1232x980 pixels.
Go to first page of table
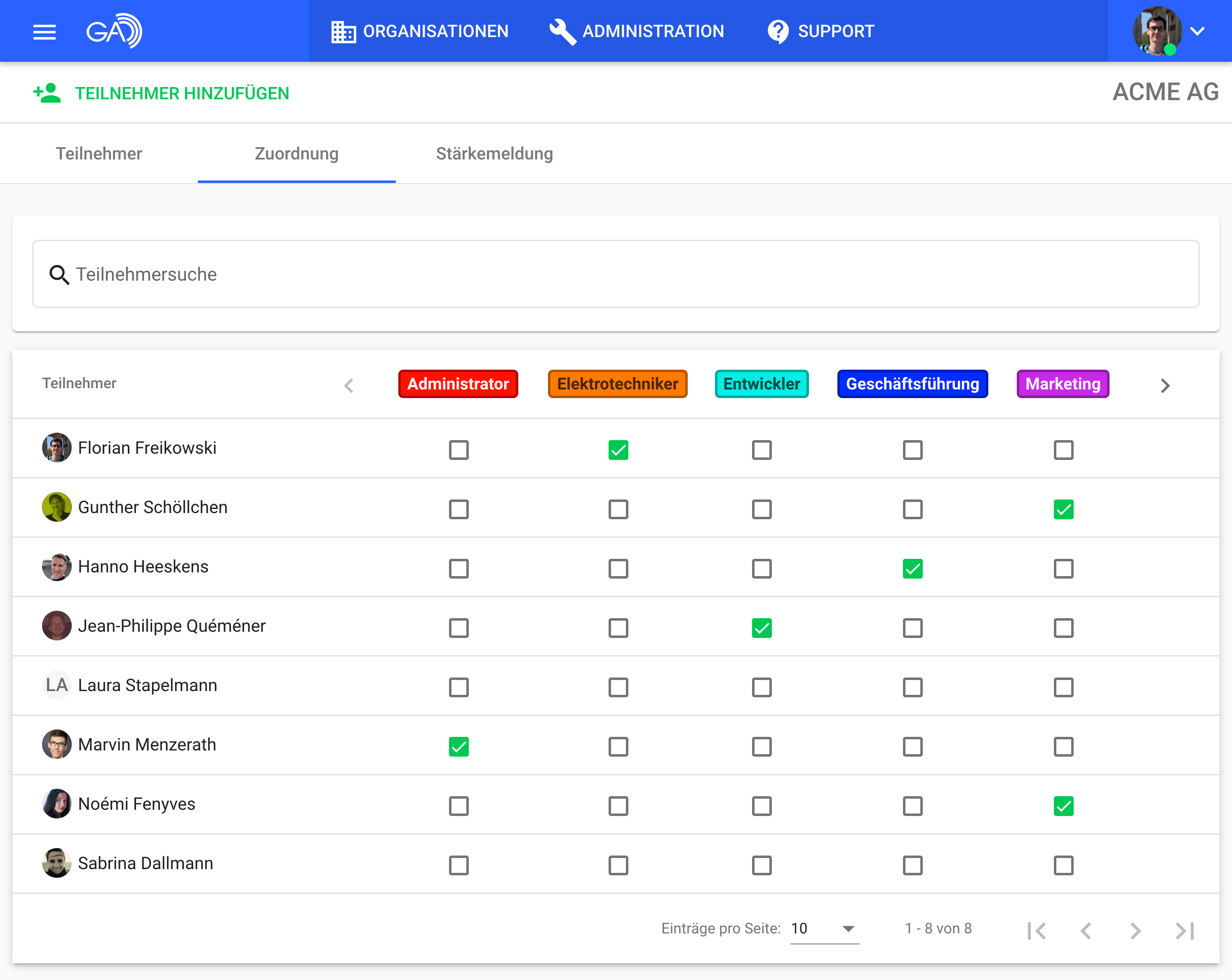1037,931
